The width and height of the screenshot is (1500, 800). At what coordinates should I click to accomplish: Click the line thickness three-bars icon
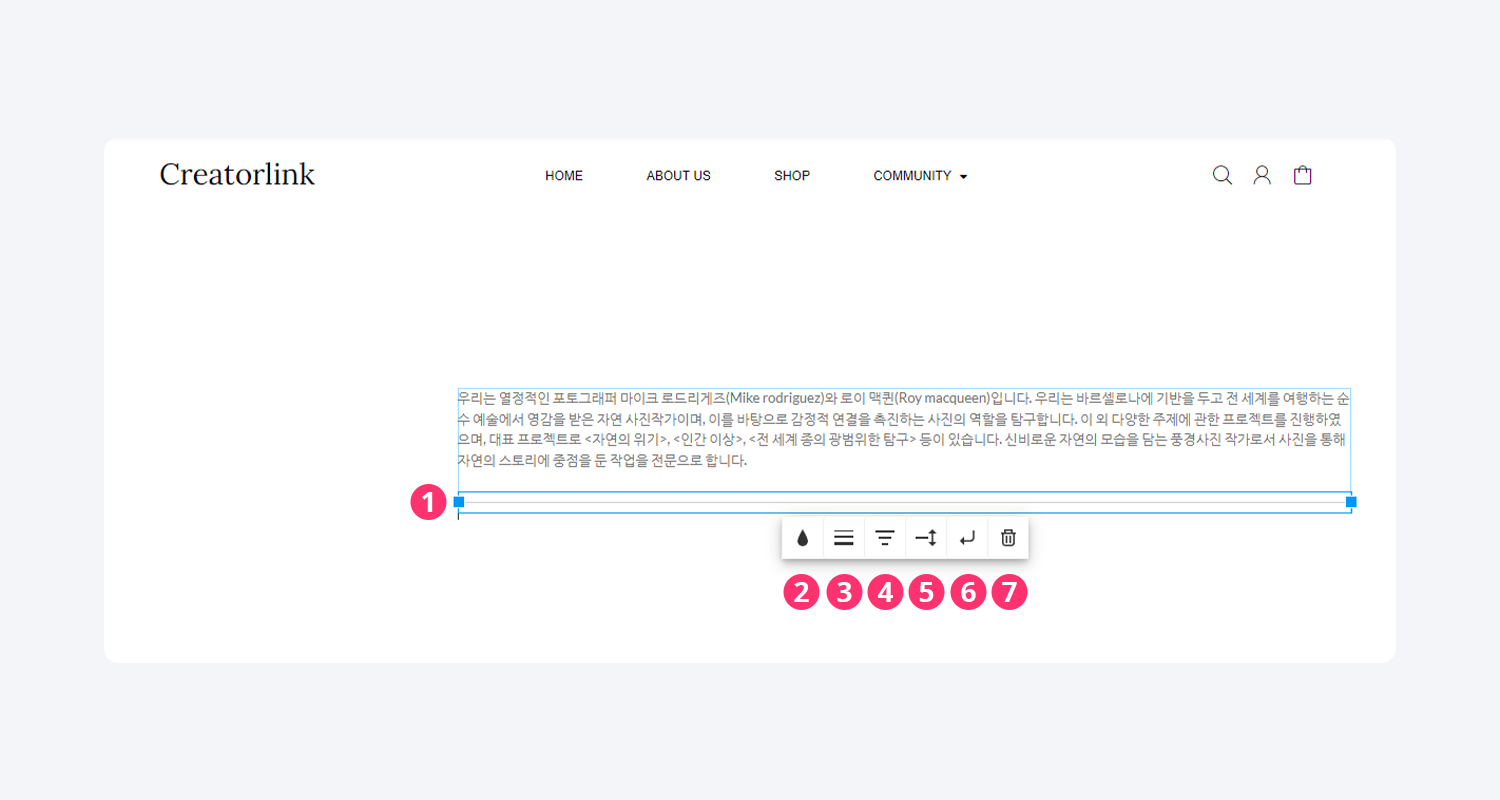[844, 538]
